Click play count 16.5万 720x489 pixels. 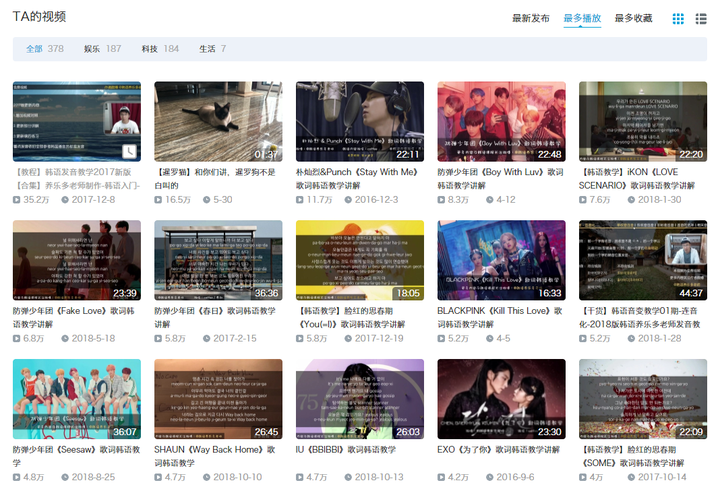click(x=173, y=200)
